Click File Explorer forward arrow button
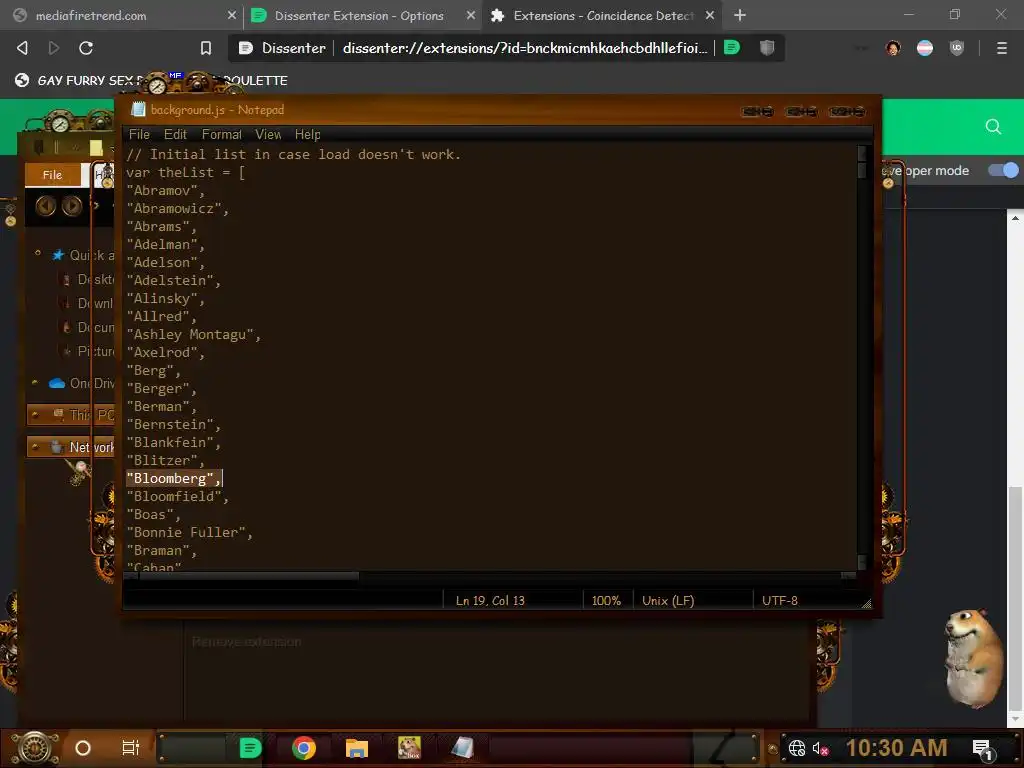 pos(72,206)
